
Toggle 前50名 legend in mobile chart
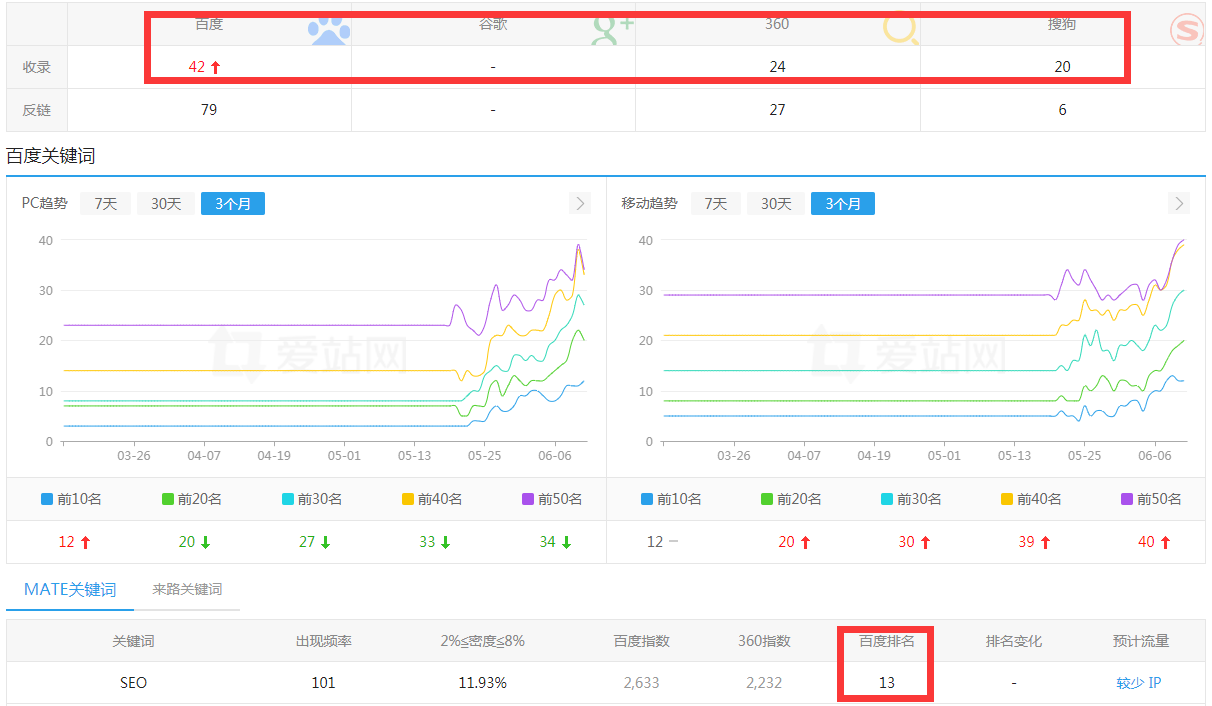tap(1152, 499)
